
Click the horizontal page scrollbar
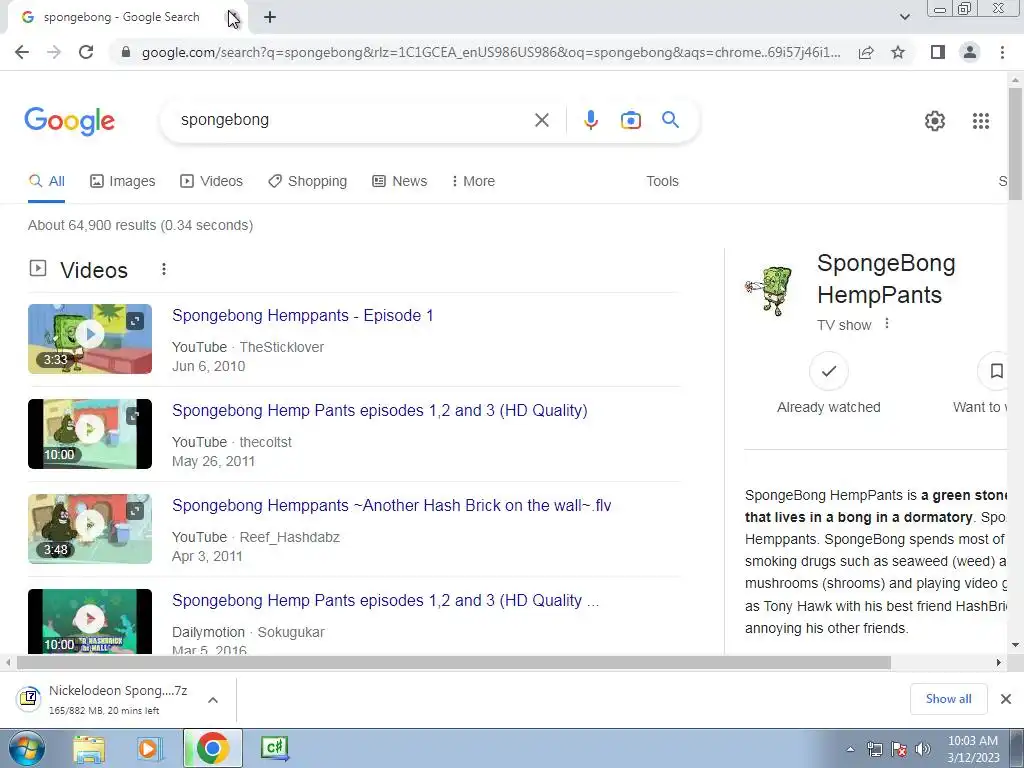454,662
